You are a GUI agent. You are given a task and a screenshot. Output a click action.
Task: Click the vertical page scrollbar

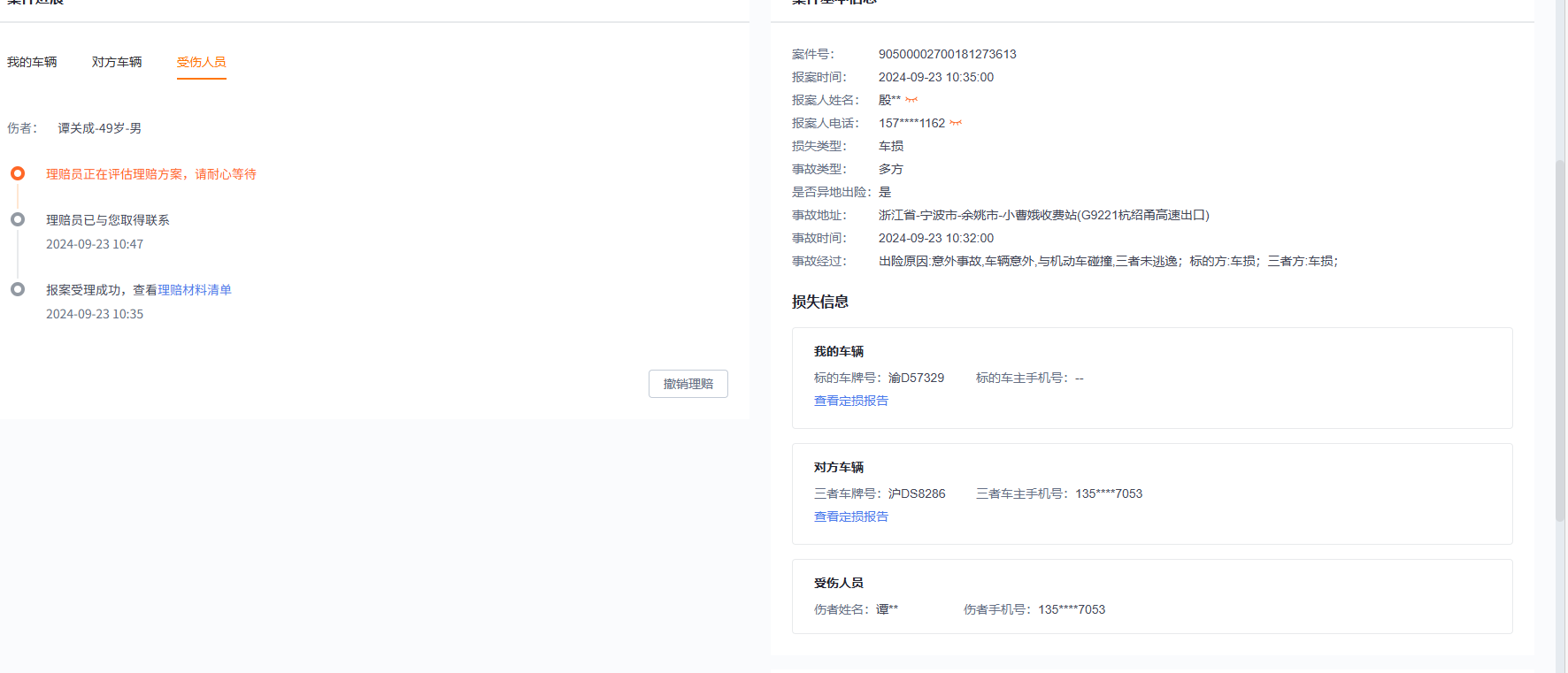[x=1560, y=336]
